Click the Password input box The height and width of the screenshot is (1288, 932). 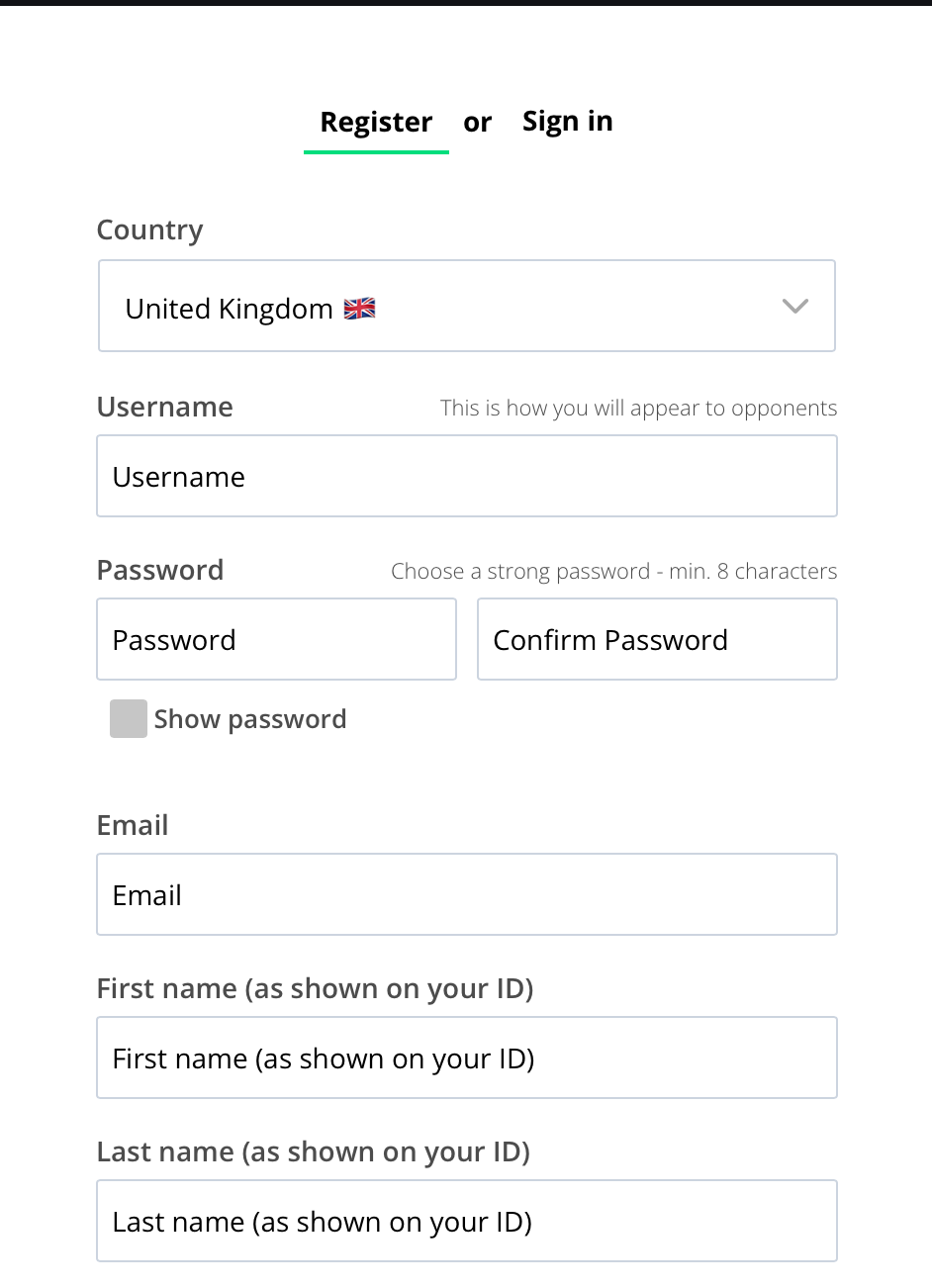point(276,639)
